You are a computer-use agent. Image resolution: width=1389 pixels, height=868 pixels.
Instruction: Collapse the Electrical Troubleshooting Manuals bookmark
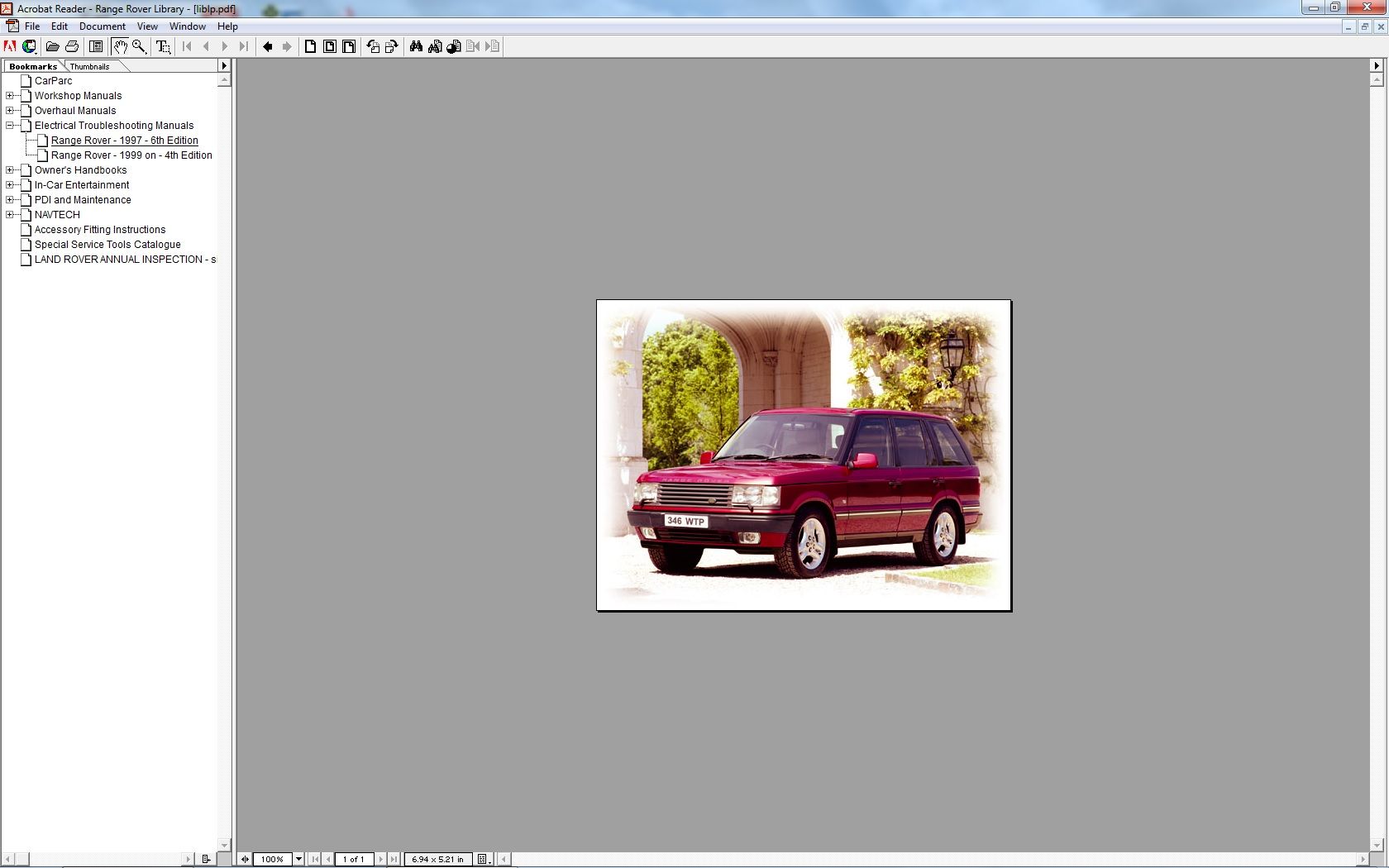coord(10,126)
